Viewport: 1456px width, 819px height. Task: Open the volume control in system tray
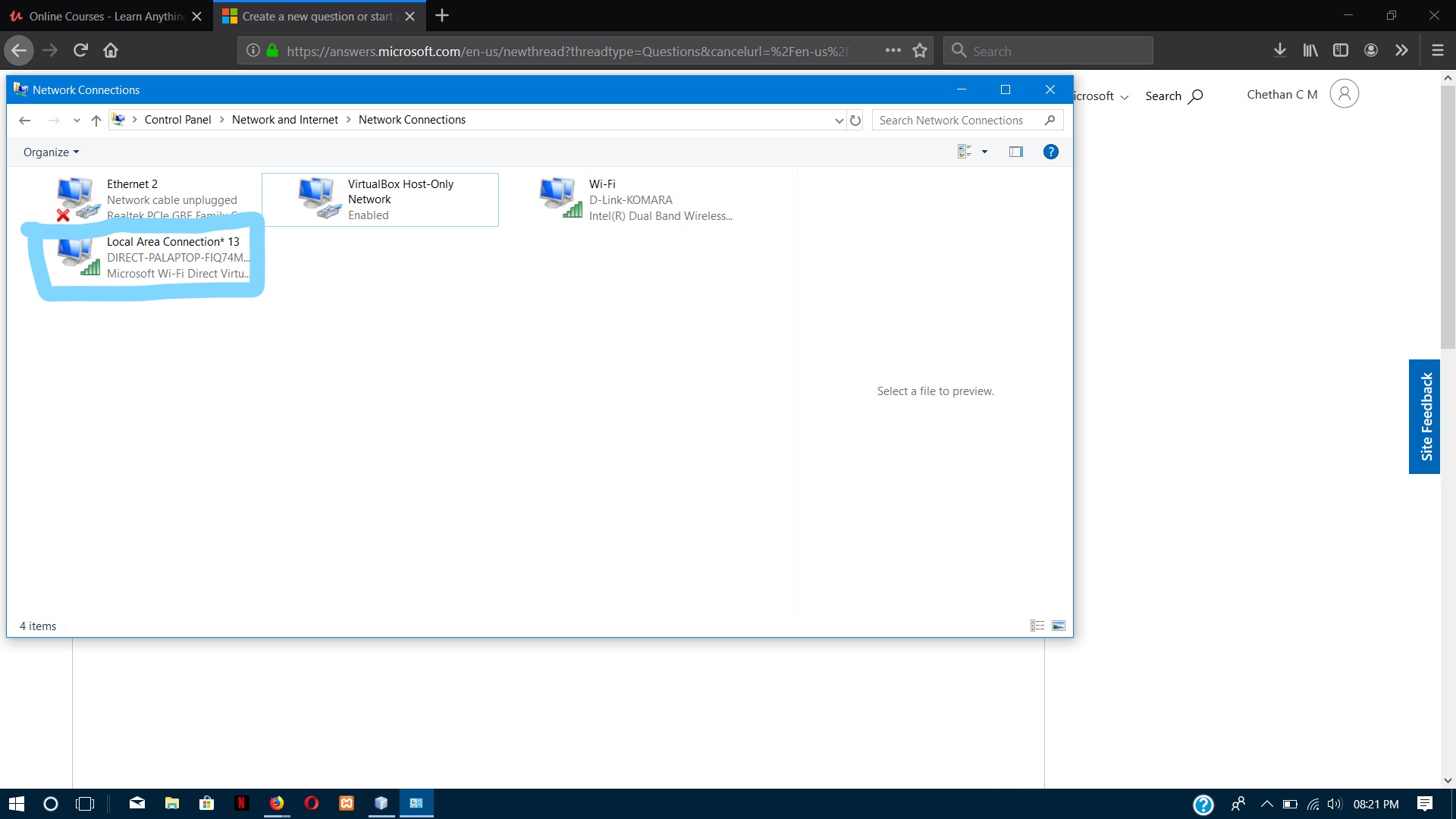(1335, 804)
